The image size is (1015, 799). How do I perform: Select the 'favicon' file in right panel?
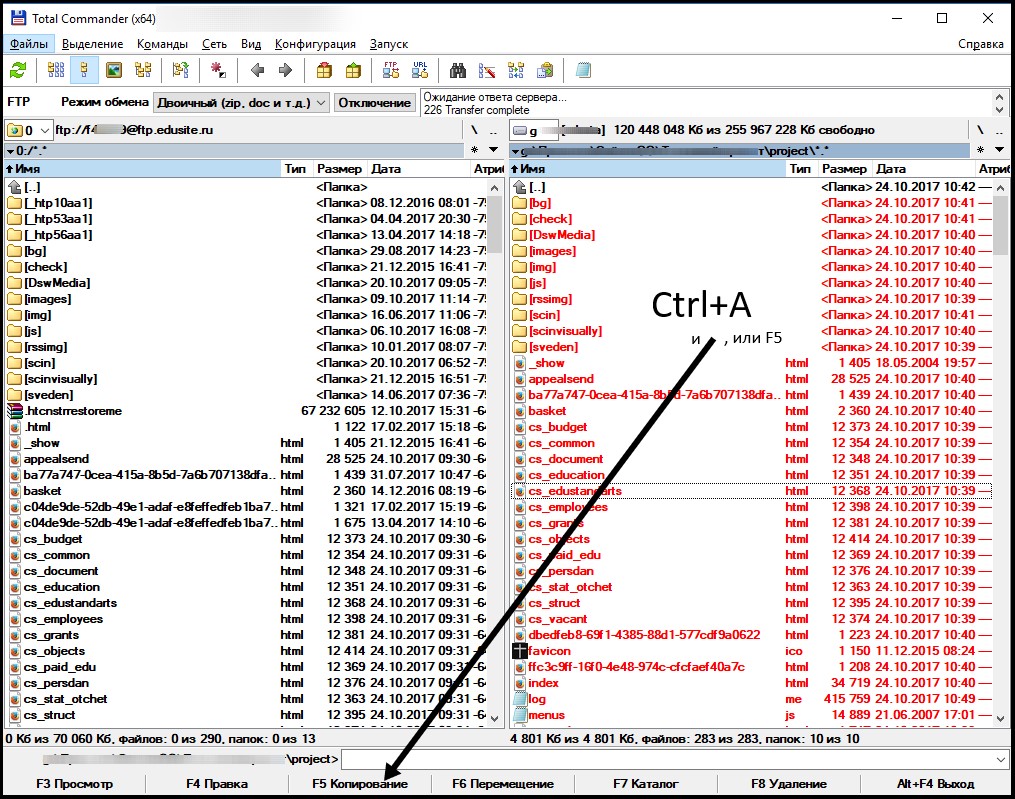coord(549,651)
